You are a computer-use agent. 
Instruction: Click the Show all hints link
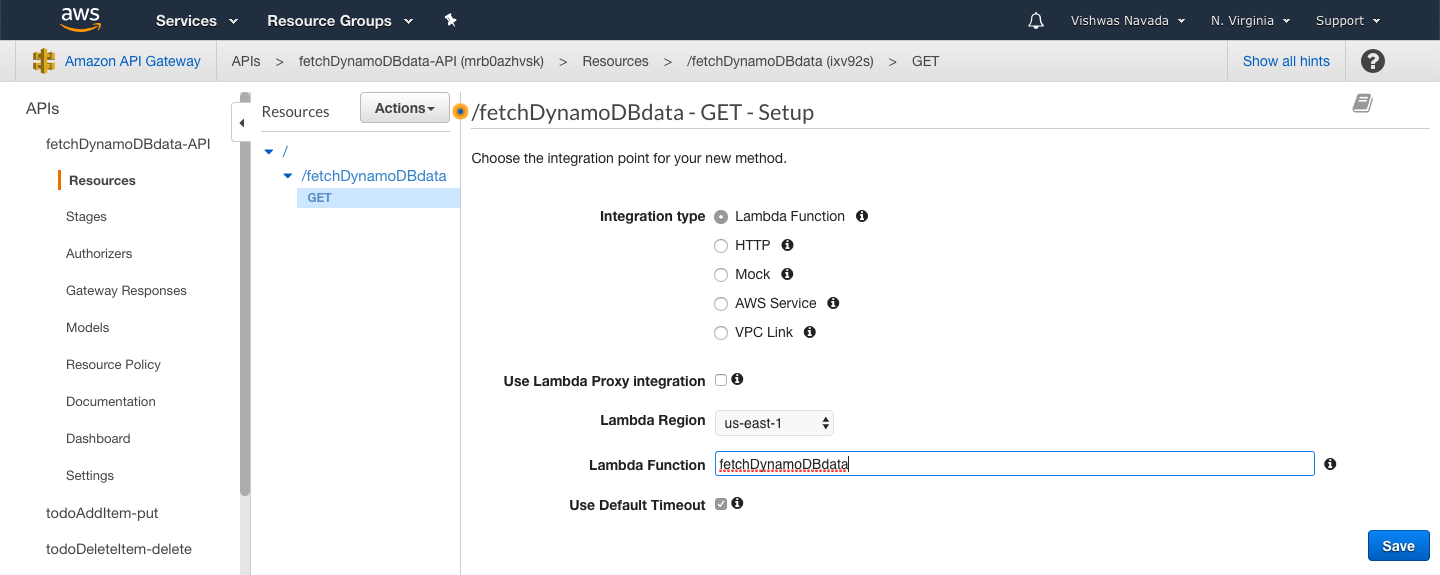[x=1286, y=61]
